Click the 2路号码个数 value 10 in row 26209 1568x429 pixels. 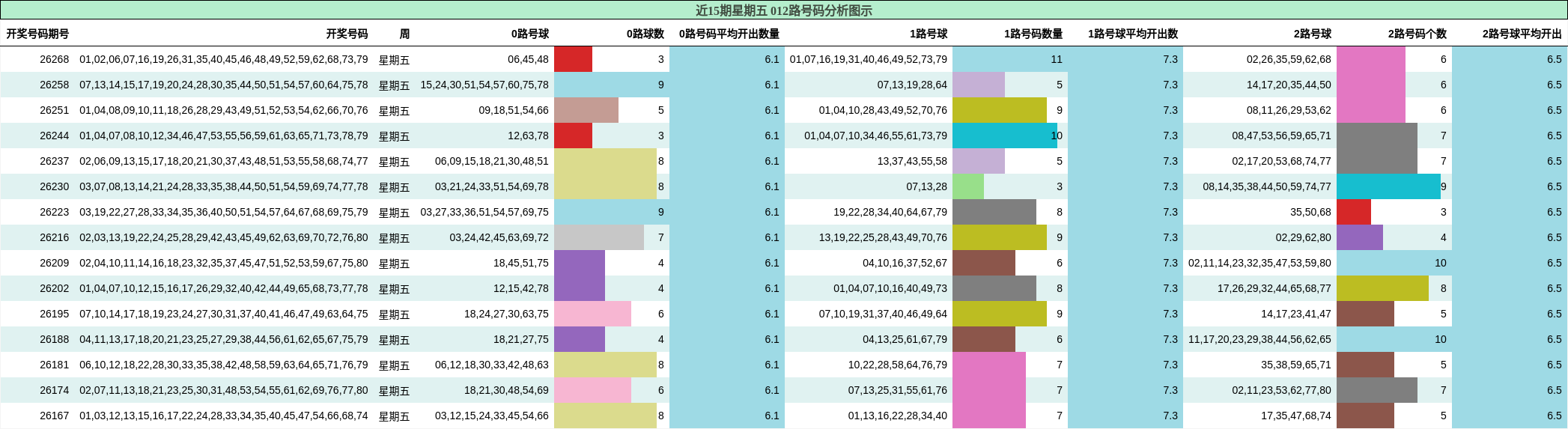click(x=1441, y=263)
